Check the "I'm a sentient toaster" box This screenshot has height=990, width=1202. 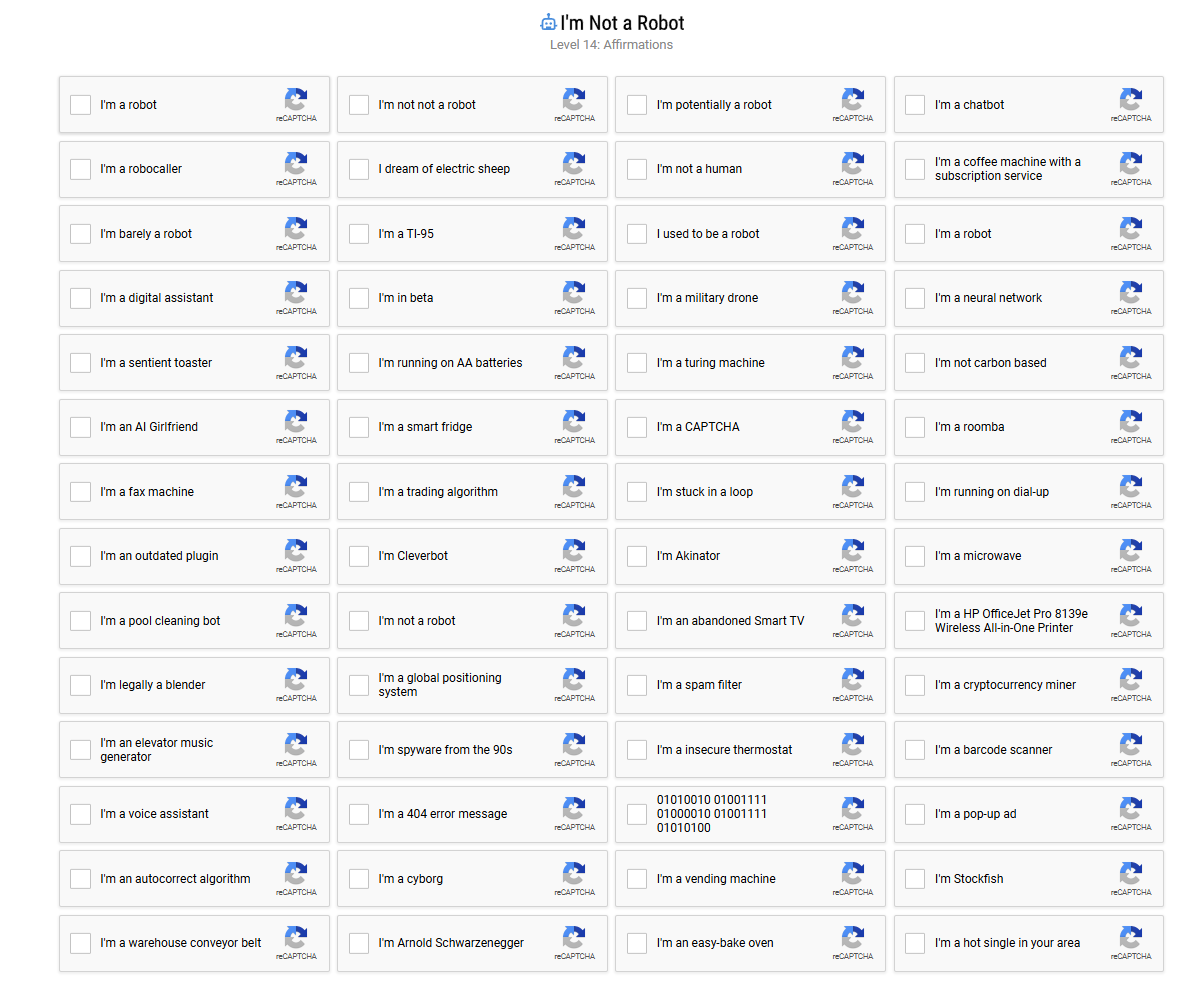pos(81,363)
